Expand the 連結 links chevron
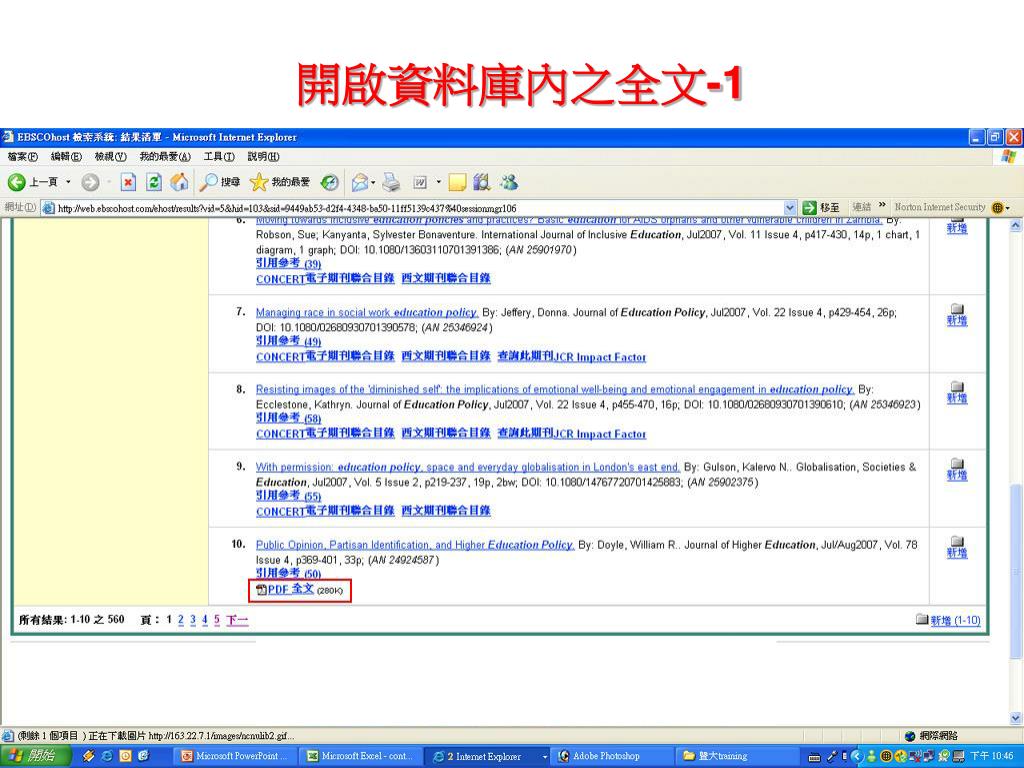This screenshot has width=1024, height=768. tap(882, 206)
